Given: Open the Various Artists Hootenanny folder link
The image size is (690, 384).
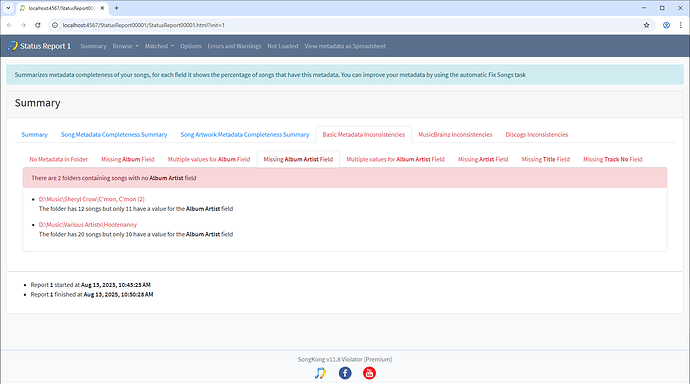Looking at the screenshot, I should [88, 225].
